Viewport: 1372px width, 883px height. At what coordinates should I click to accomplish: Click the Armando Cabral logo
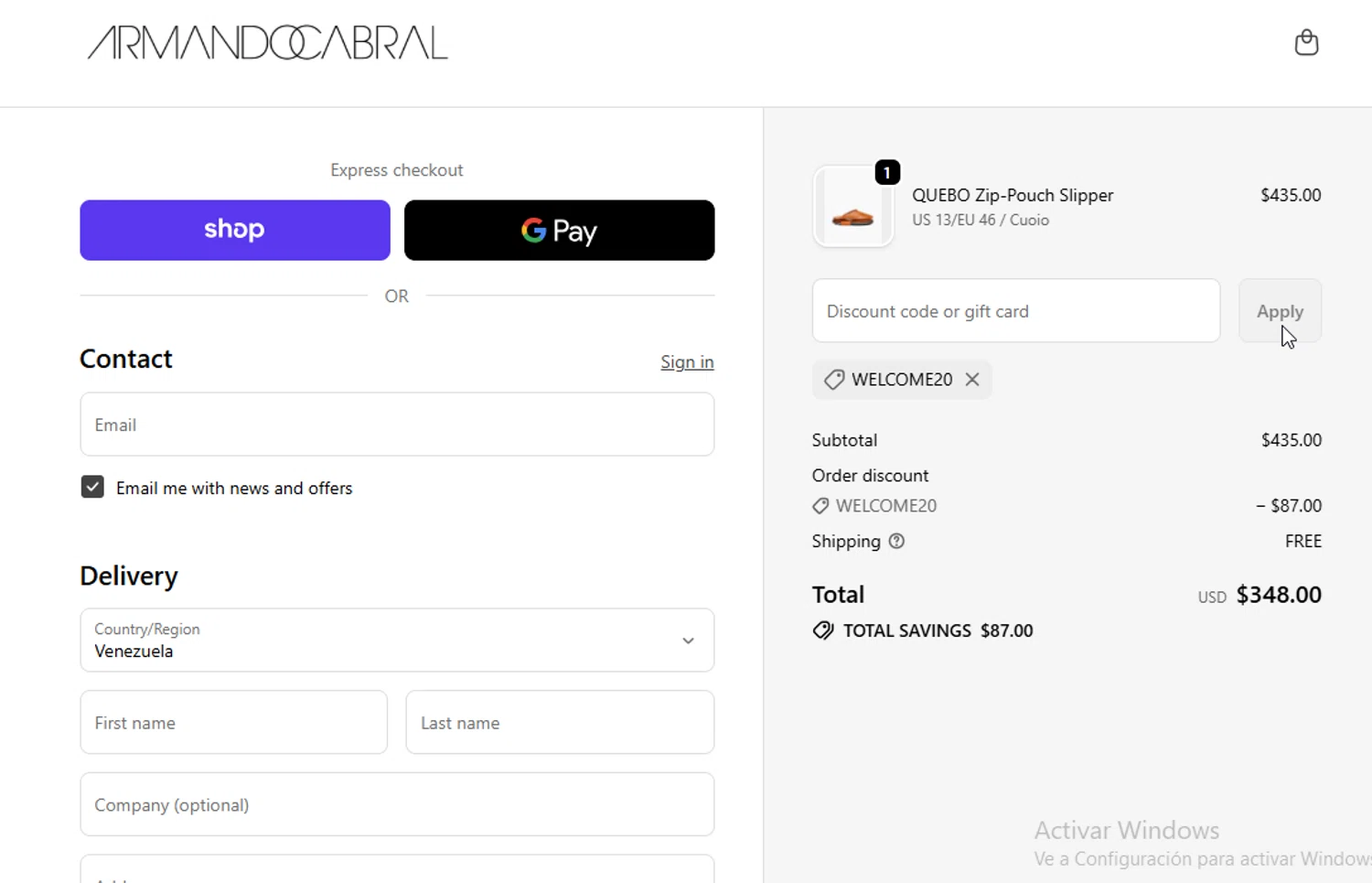(268, 43)
